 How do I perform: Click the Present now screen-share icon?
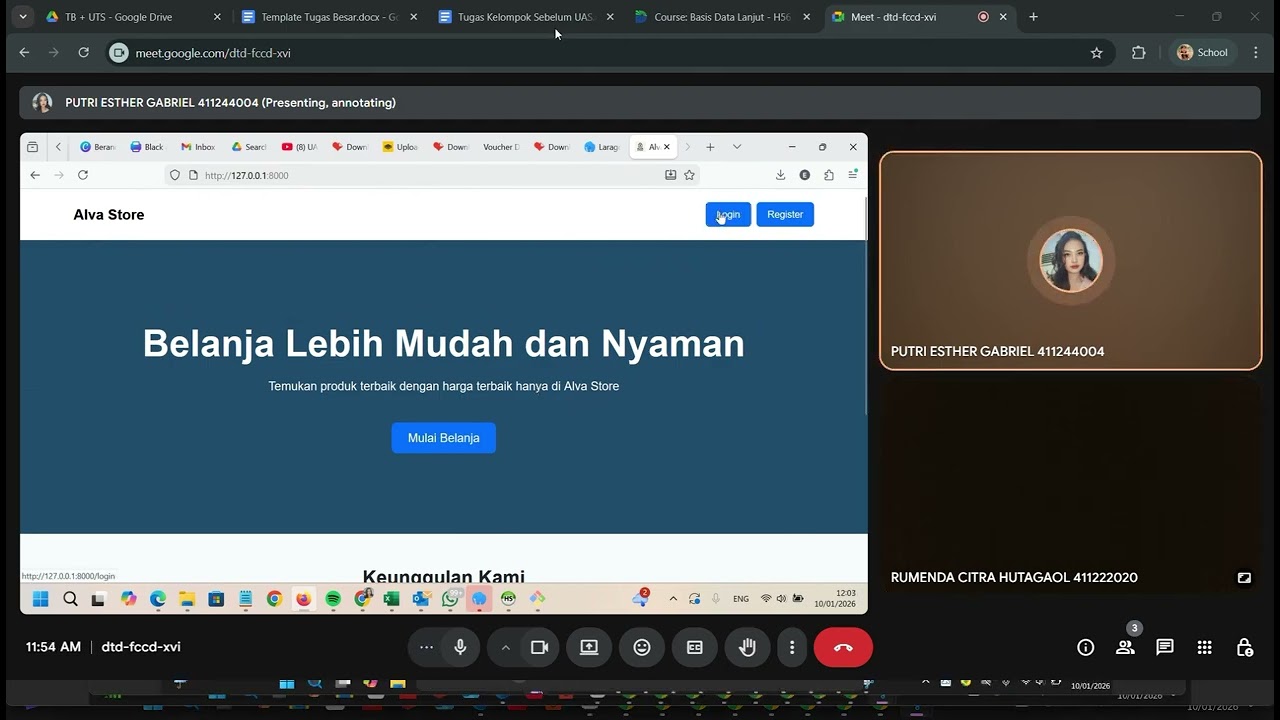589,647
